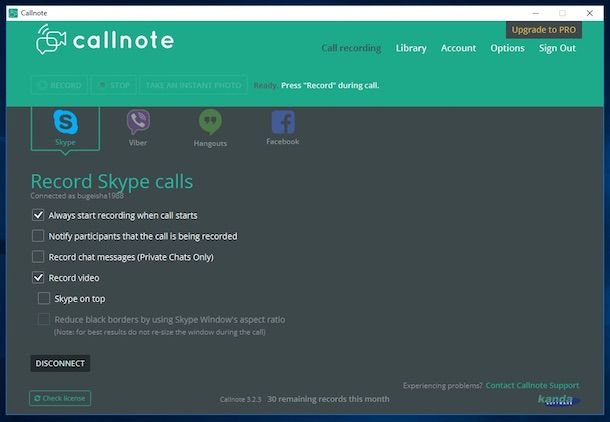Click the Check license button
Image resolution: width=610 pixels, height=422 pixels.
[60, 398]
